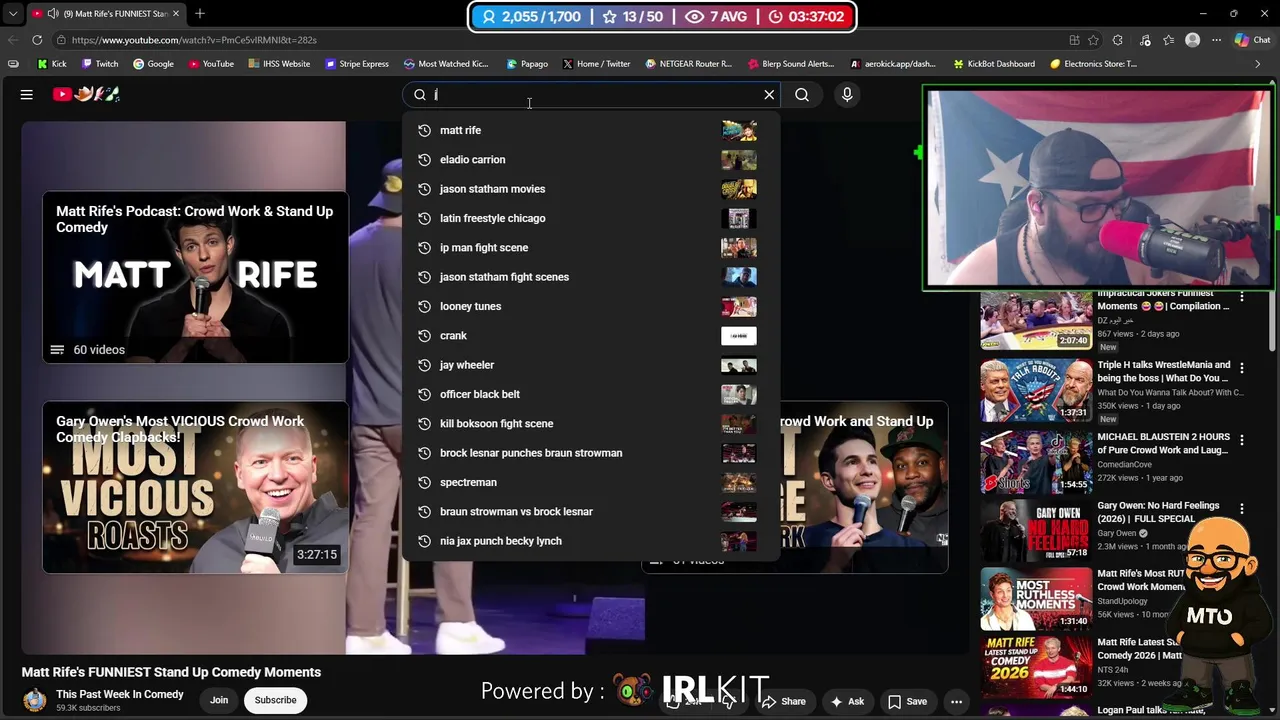Open browser tab list dropdown arrow
The image size is (1280, 720).
pos(12,14)
